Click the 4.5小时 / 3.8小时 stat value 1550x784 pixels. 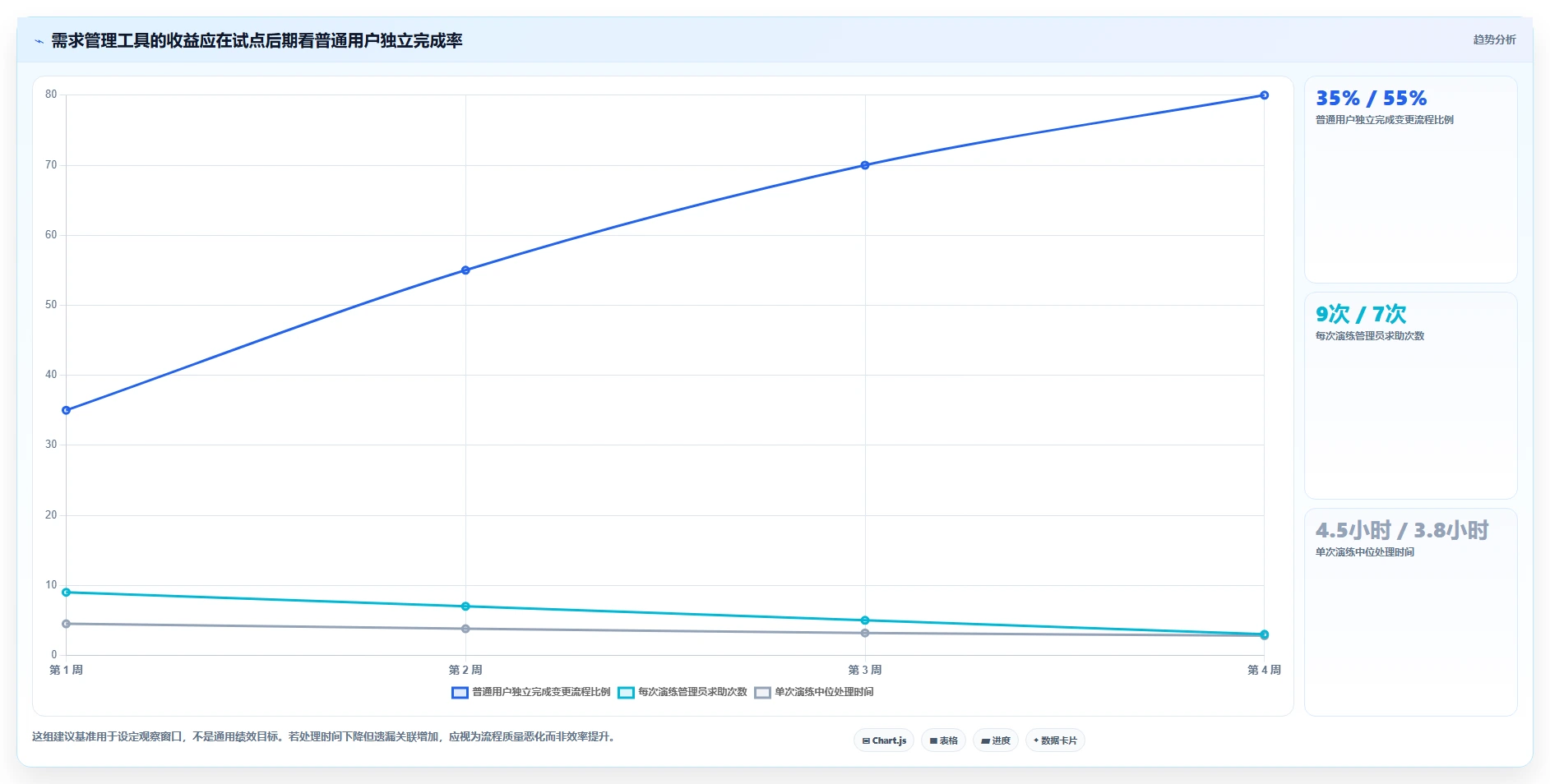tap(1402, 530)
